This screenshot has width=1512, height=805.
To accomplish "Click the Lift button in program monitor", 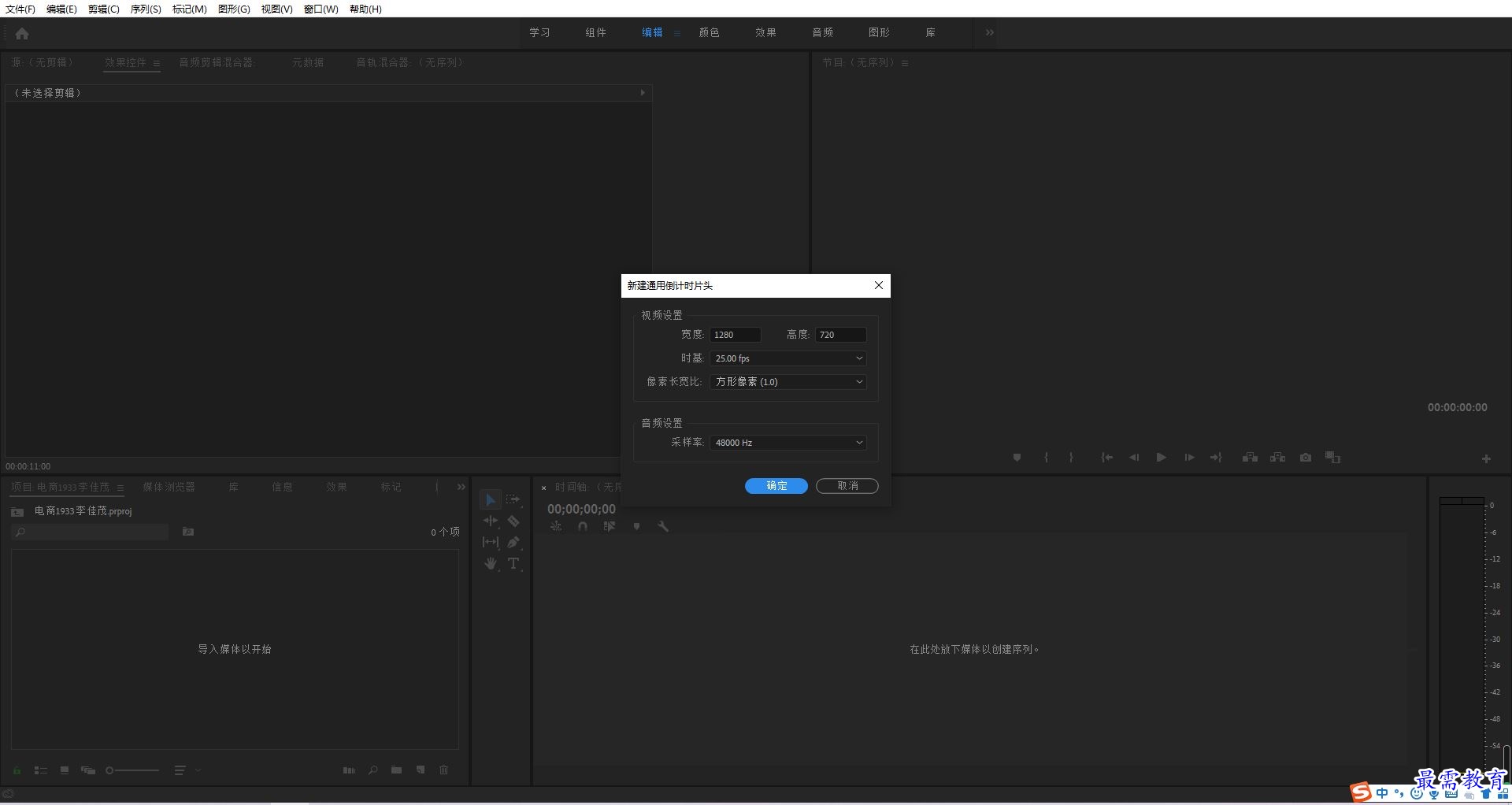I will [x=1250, y=458].
